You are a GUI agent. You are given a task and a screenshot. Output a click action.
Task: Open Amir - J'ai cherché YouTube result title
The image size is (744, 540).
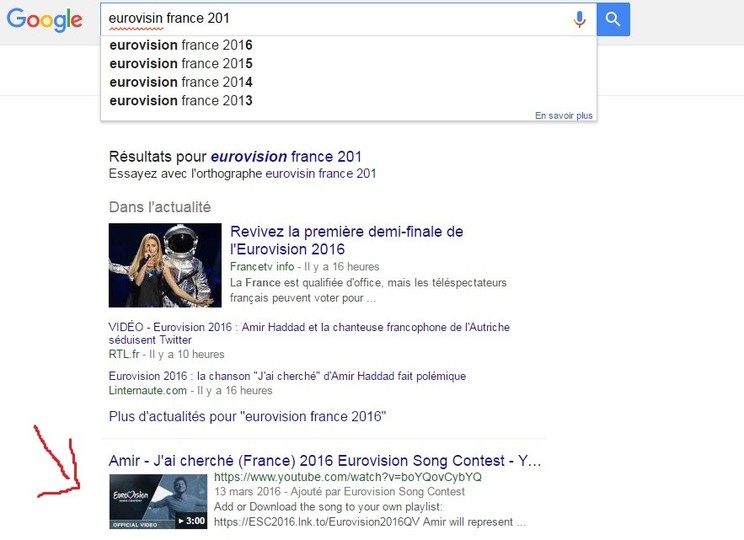tap(325, 460)
